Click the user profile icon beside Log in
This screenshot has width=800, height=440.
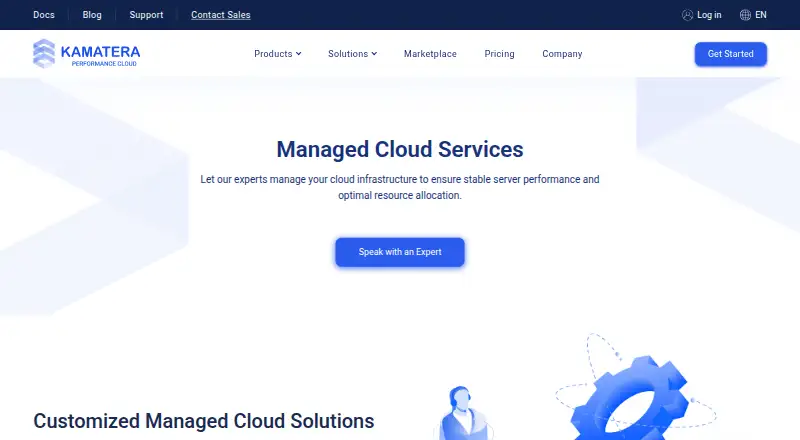click(x=687, y=15)
